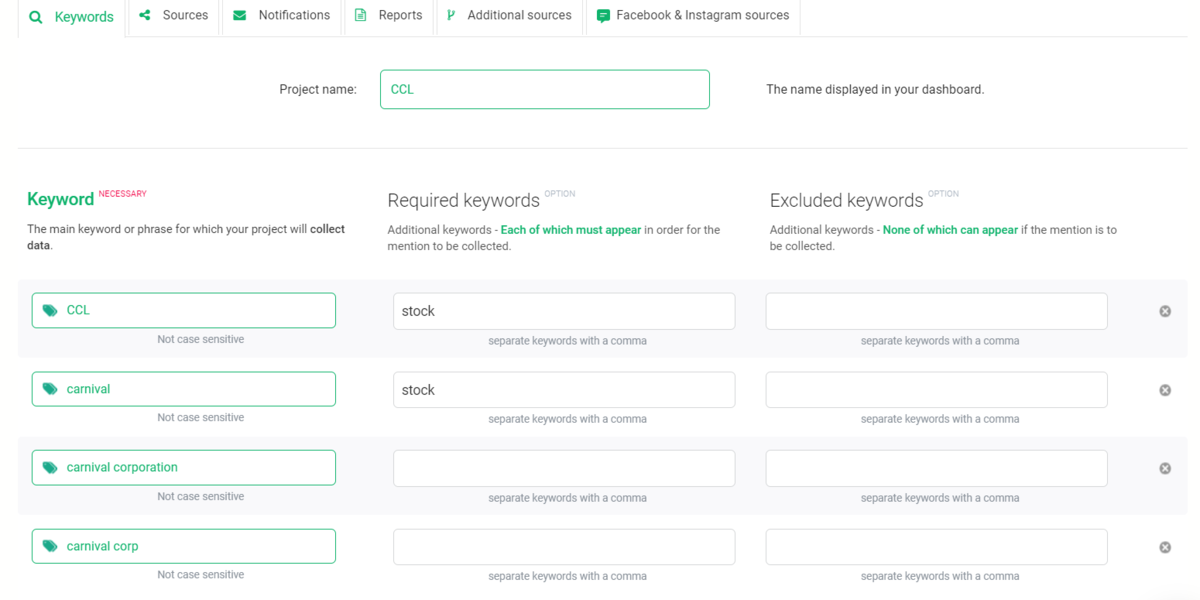Viewport: 1200px width, 600px height.
Task: Click the green Keyword heading
Action: tap(60, 199)
